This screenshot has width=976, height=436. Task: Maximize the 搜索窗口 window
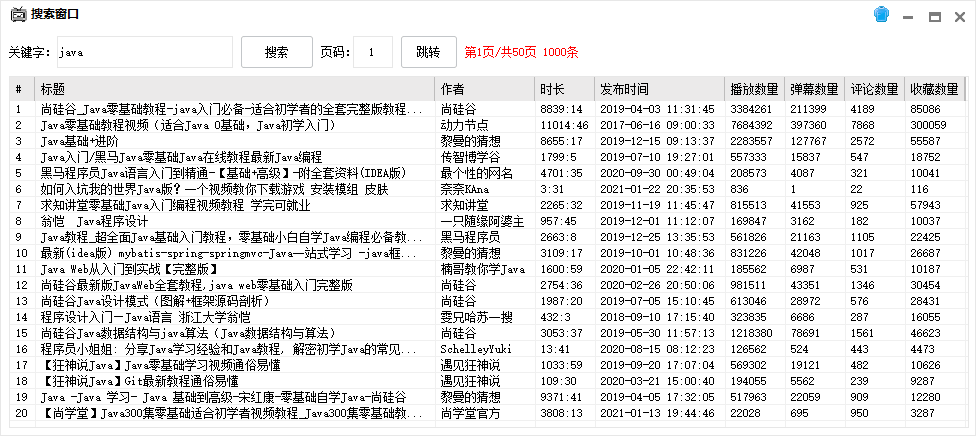[935, 15]
